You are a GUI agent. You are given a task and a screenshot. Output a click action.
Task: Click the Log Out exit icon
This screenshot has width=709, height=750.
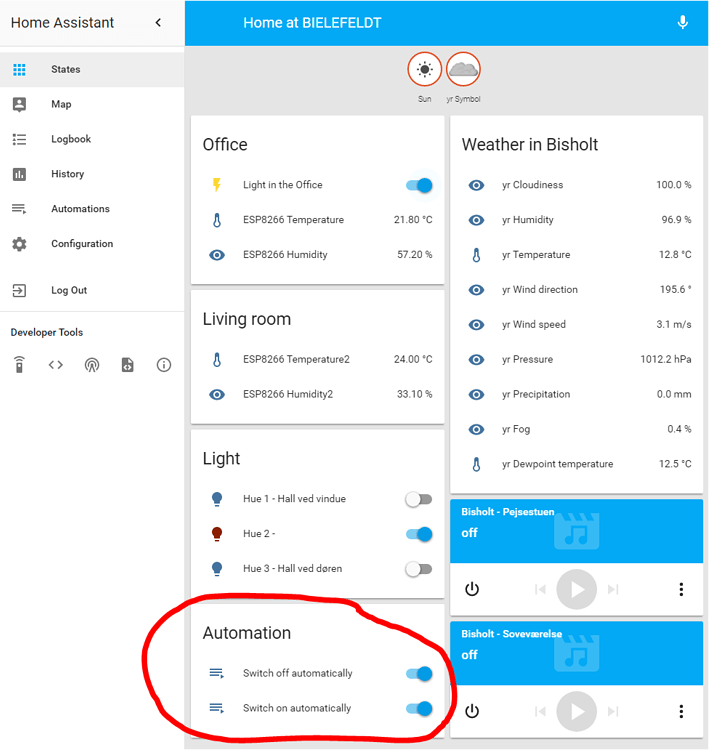[x=19, y=290]
